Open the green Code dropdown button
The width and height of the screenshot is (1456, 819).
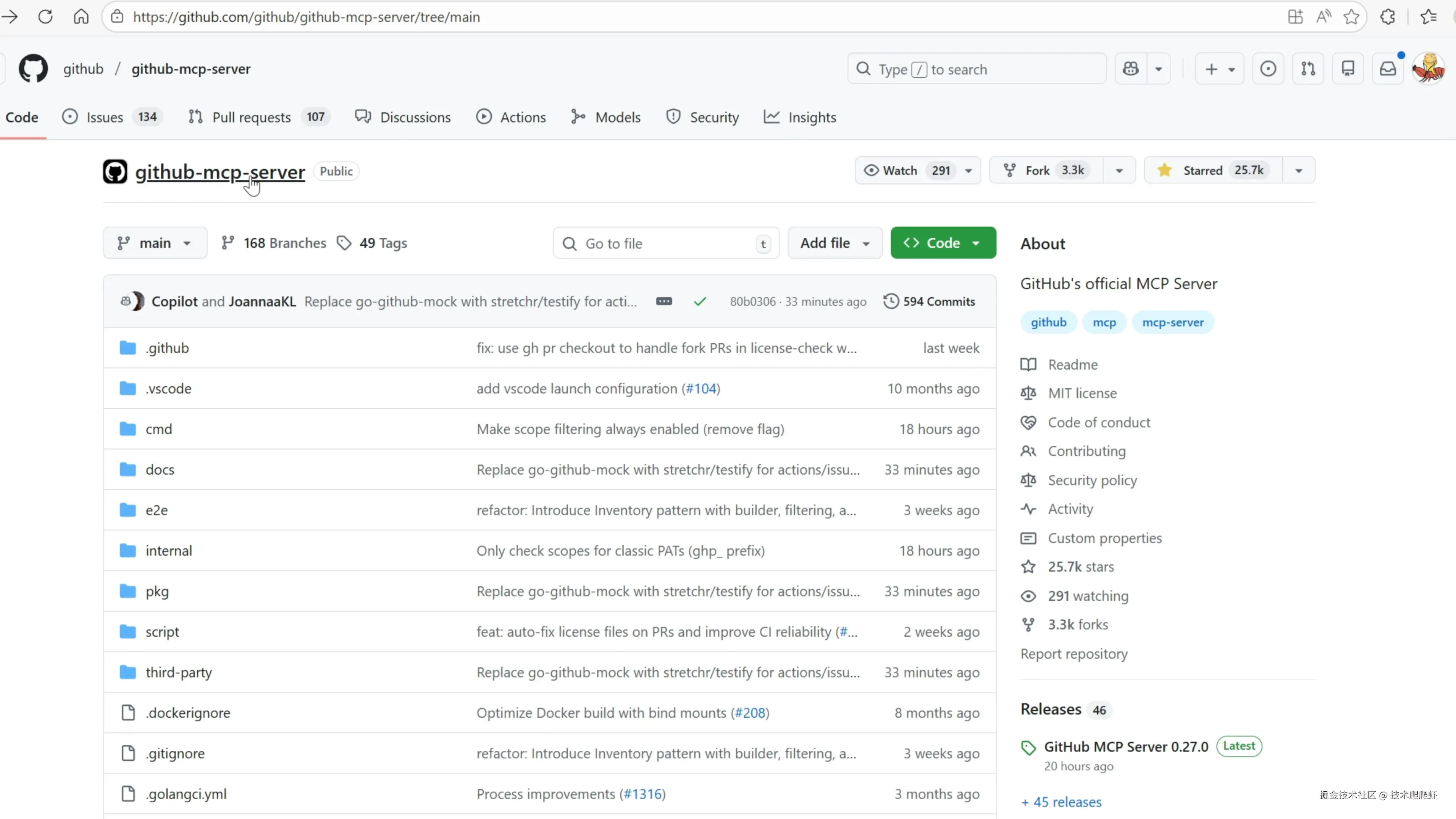point(943,243)
